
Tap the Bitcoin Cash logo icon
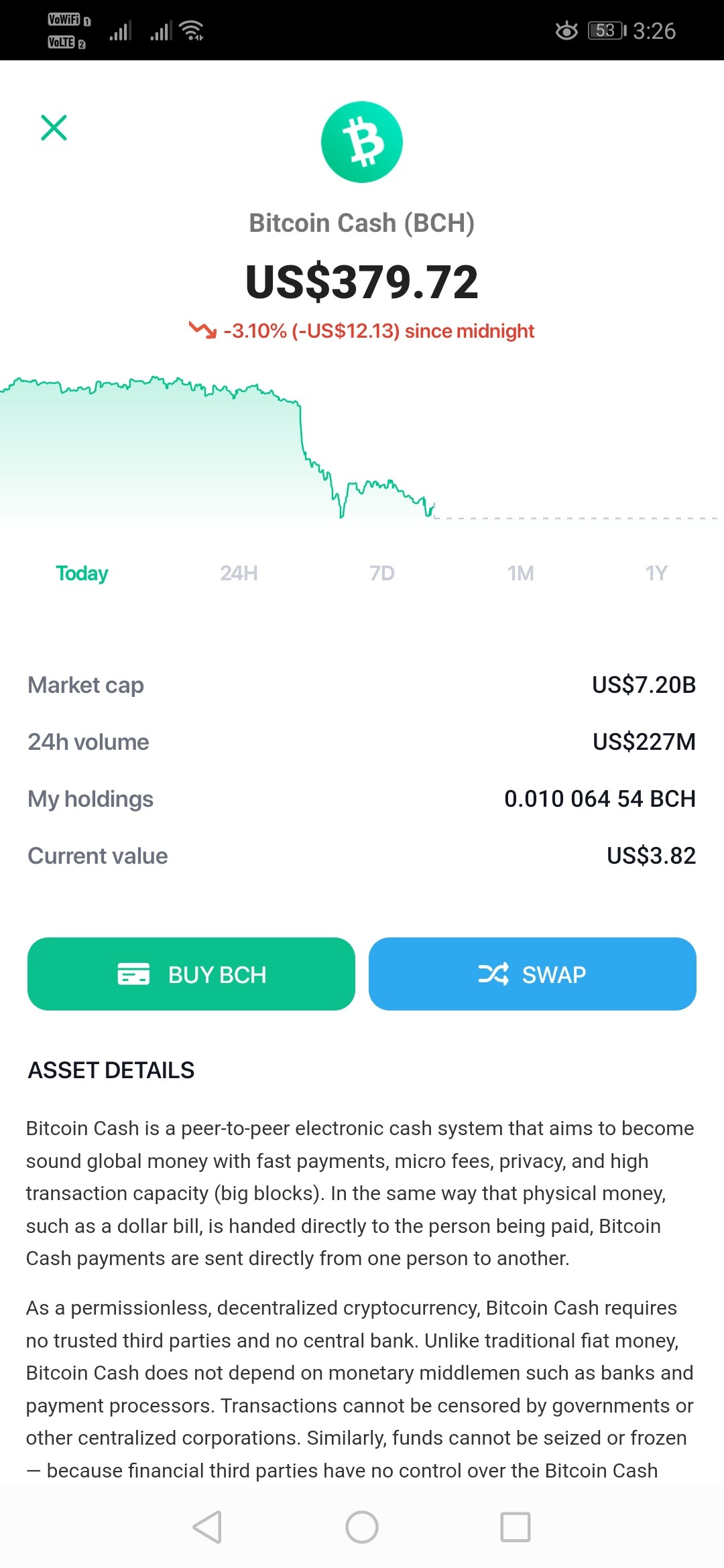coord(362,142)
